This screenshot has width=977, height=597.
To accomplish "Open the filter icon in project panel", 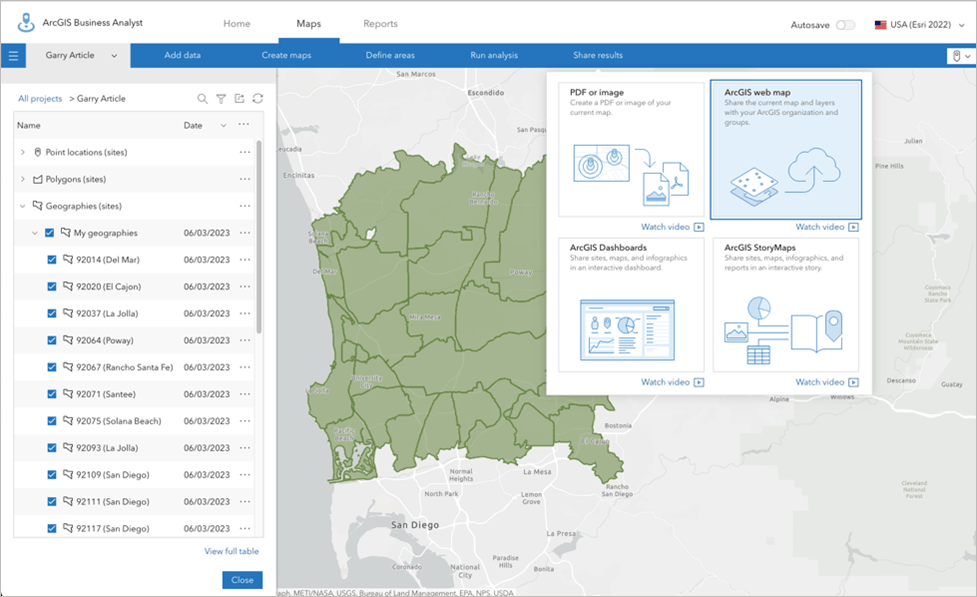I will [221, 98].
